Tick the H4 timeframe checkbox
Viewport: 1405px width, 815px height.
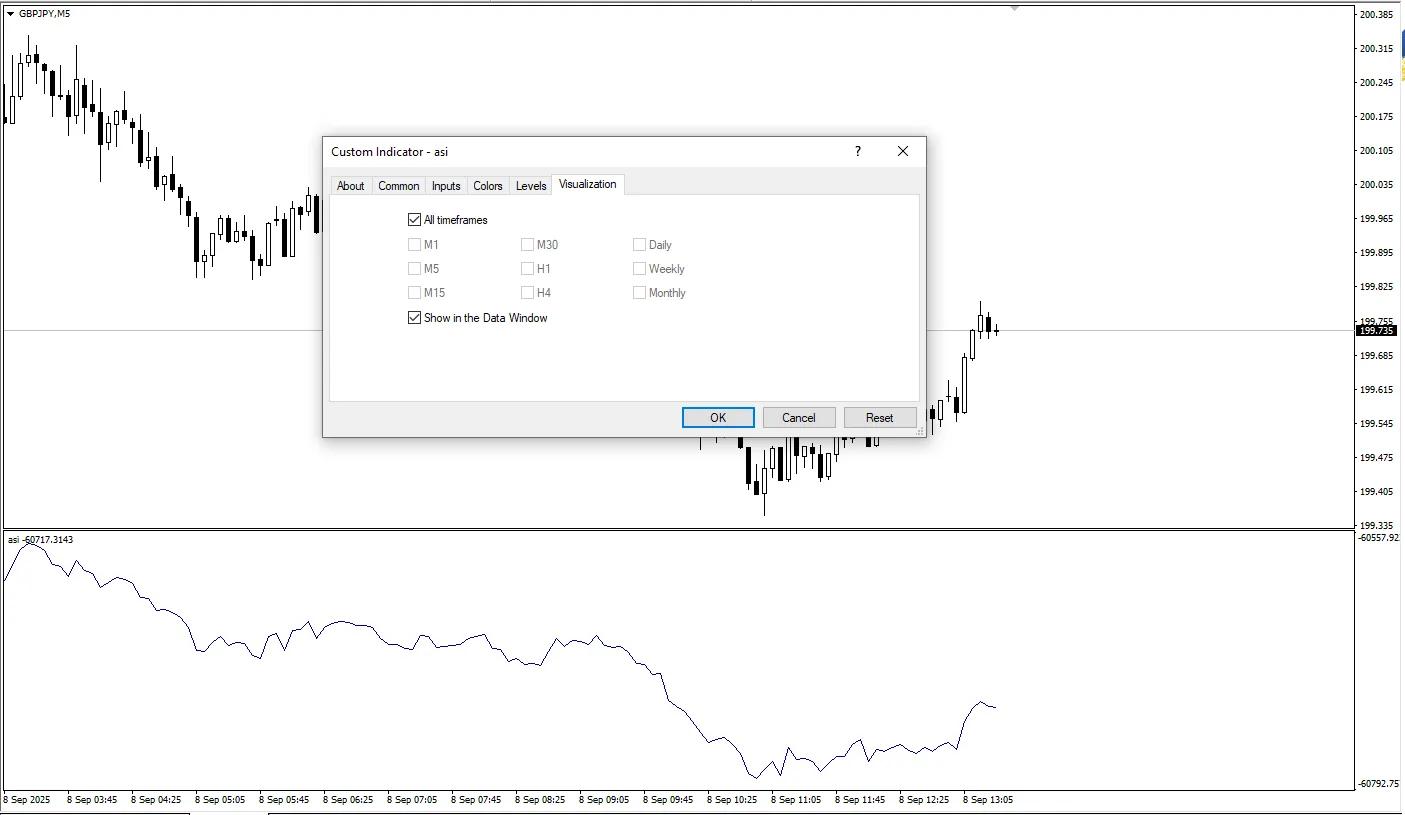[x=527, y=293]
